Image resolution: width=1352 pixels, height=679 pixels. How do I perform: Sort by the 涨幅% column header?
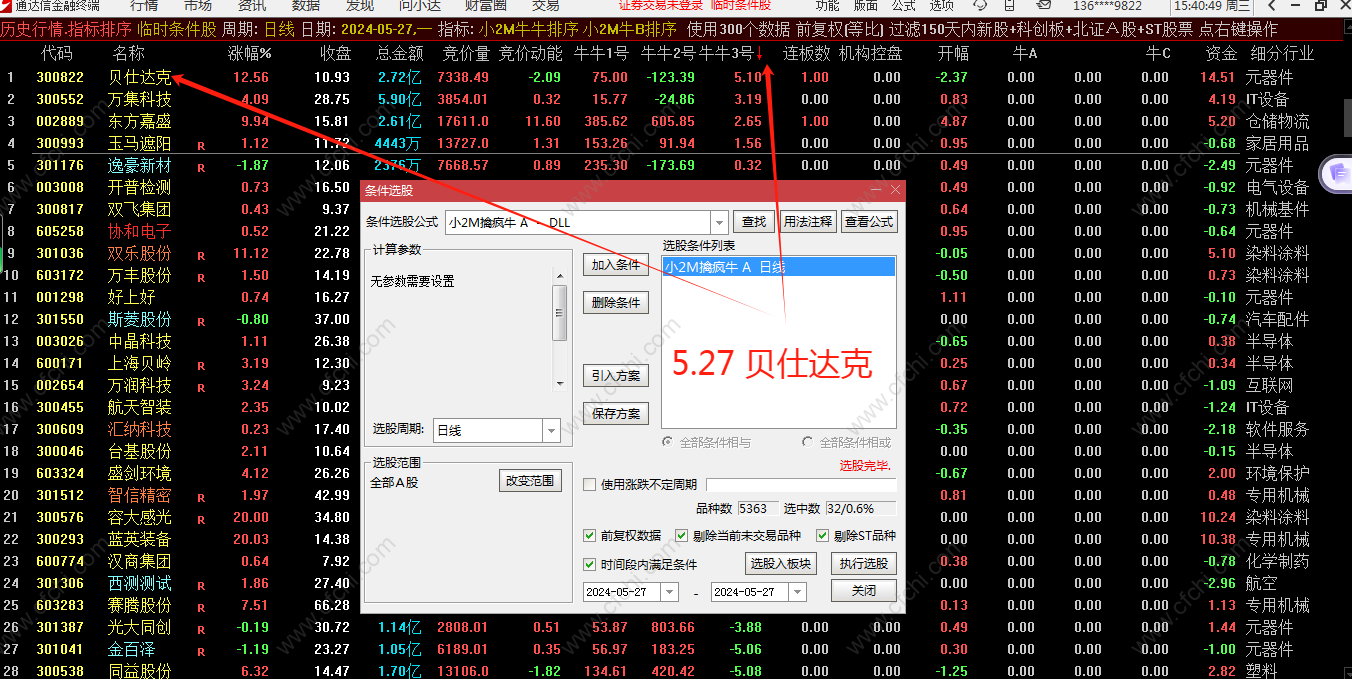click(250, 53)
